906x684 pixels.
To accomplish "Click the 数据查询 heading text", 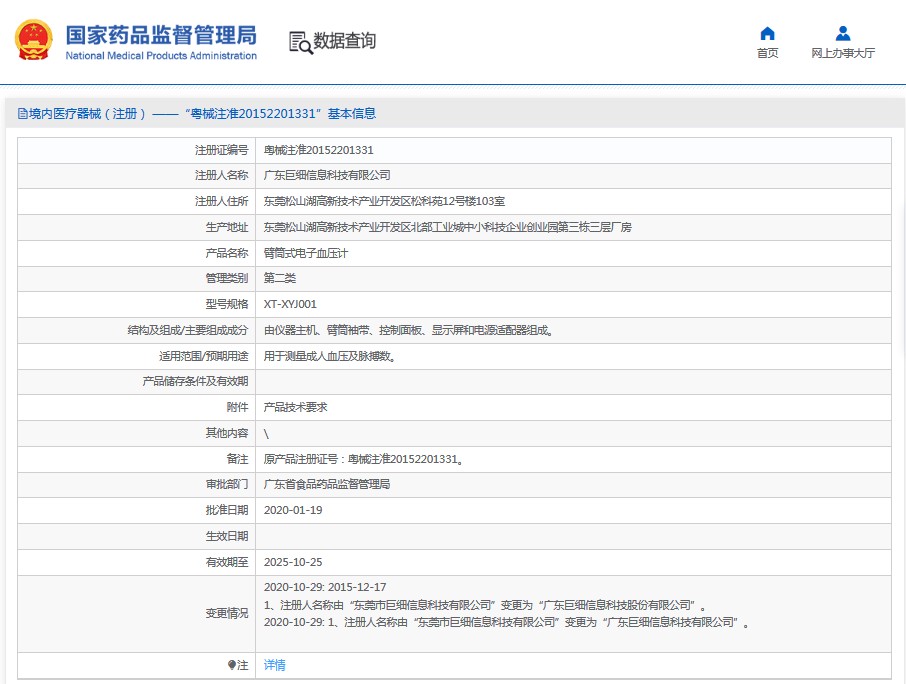I will [x=345, y=41].
